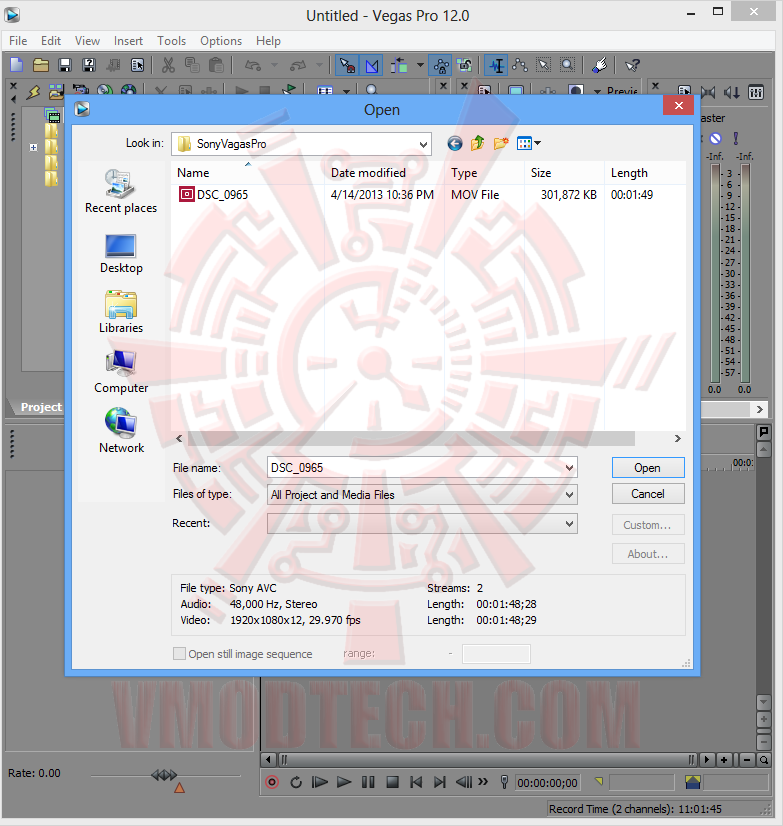Click the Up One Level folder icon
783x826 pixels.
click(x=477, y=143)
